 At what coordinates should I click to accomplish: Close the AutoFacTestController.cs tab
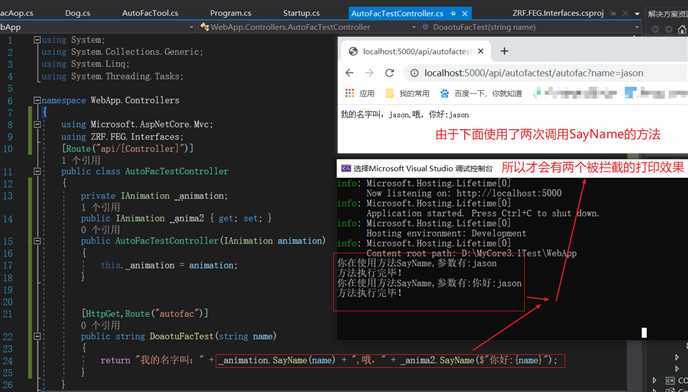[x=465, y=14]
